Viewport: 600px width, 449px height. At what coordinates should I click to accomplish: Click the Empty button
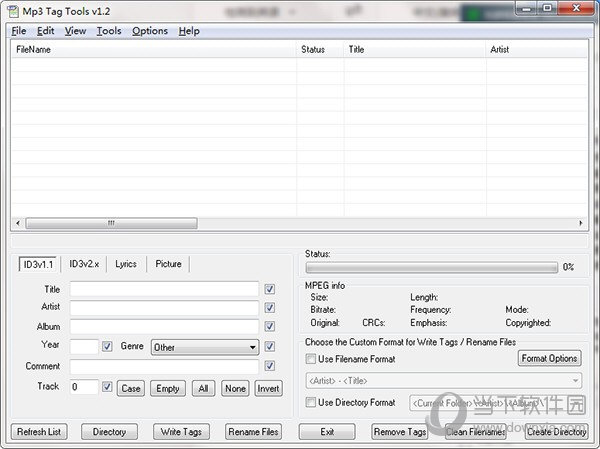click(168, 389)
